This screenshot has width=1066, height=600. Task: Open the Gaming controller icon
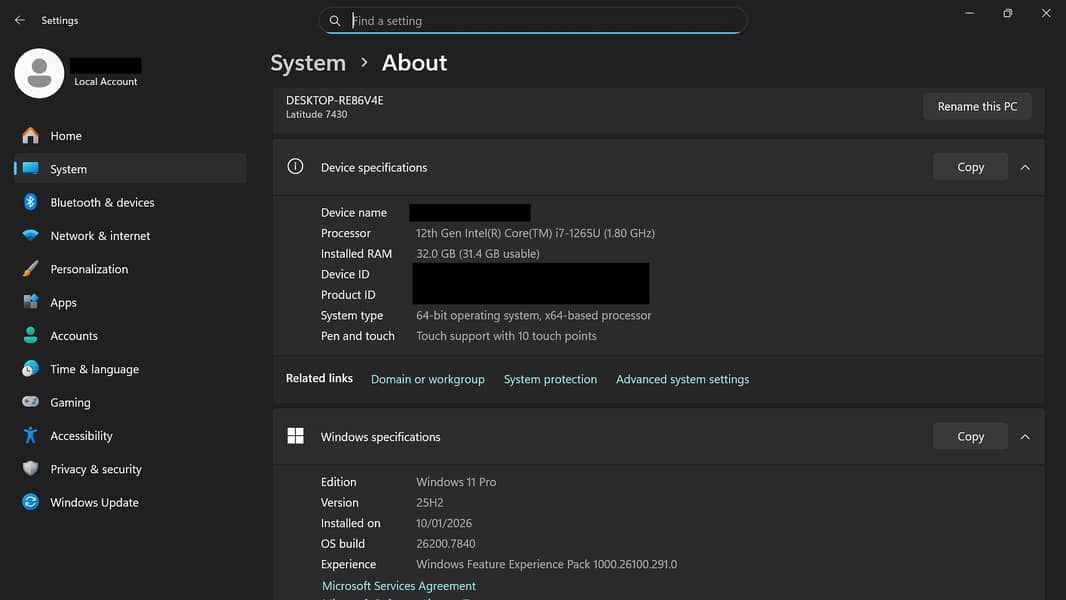pos(31,402)
